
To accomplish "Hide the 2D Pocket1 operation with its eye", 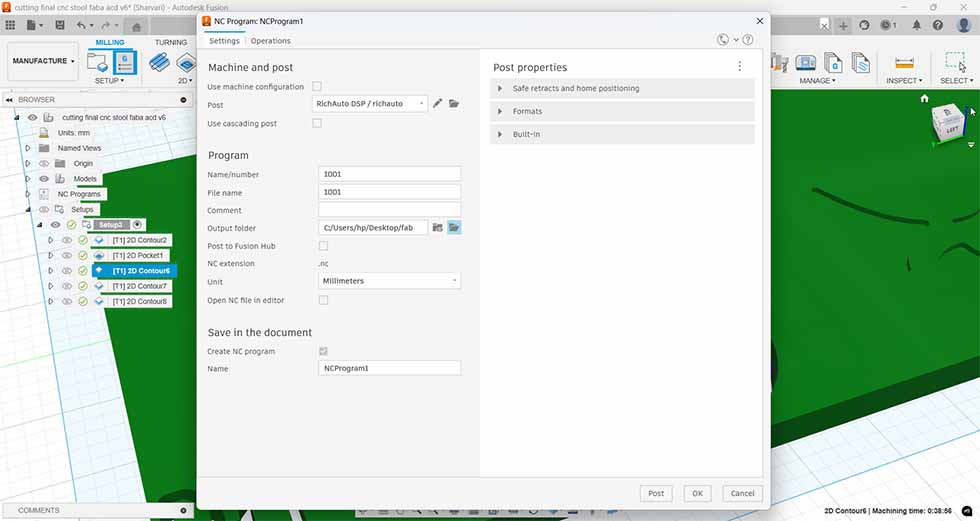I will pos(67,256).
